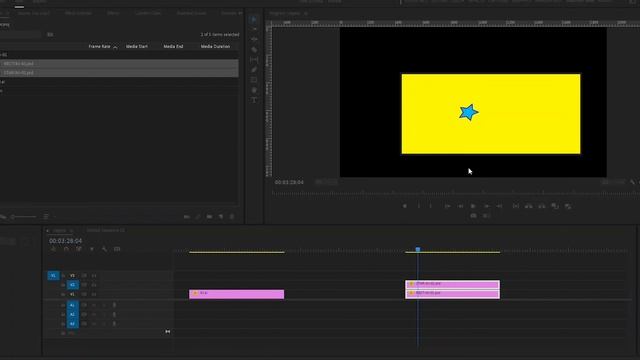Screen dimensions: 640x360
Task: Choose the Track Select Forward tool
Action: (x=254, y=29)
